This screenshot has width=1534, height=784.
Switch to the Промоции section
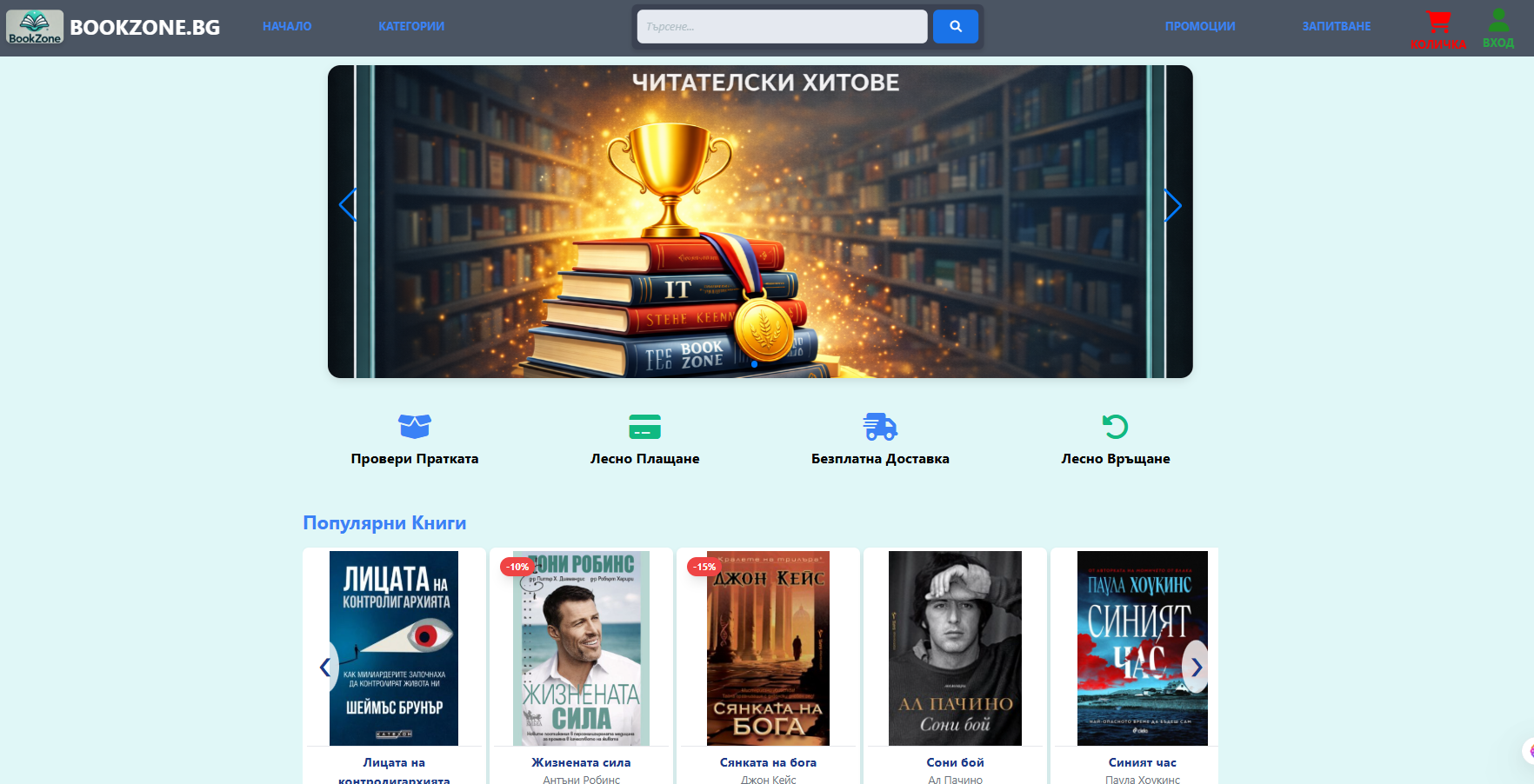click(x=1200, y=26)
